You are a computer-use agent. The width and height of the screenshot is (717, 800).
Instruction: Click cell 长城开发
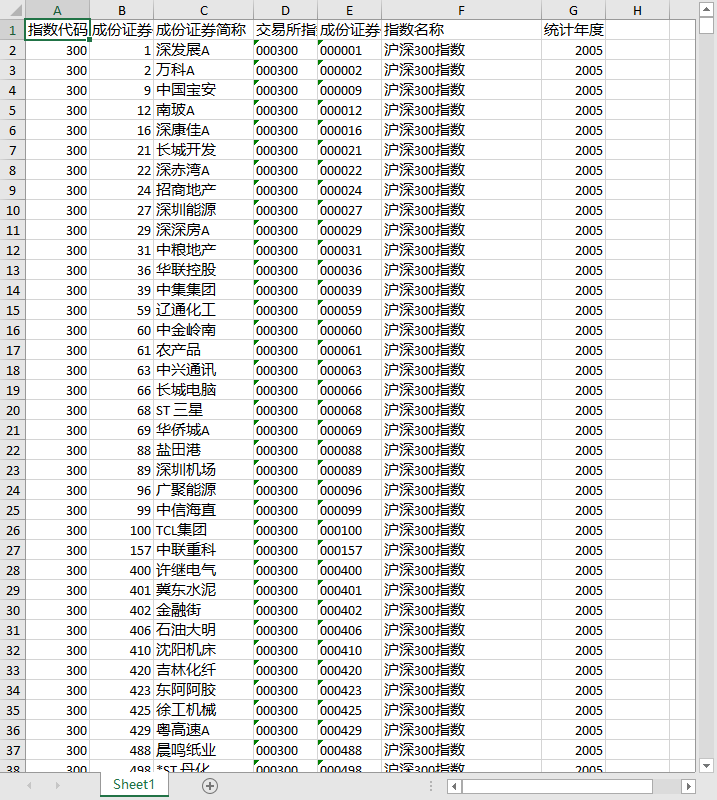[203, 150]
